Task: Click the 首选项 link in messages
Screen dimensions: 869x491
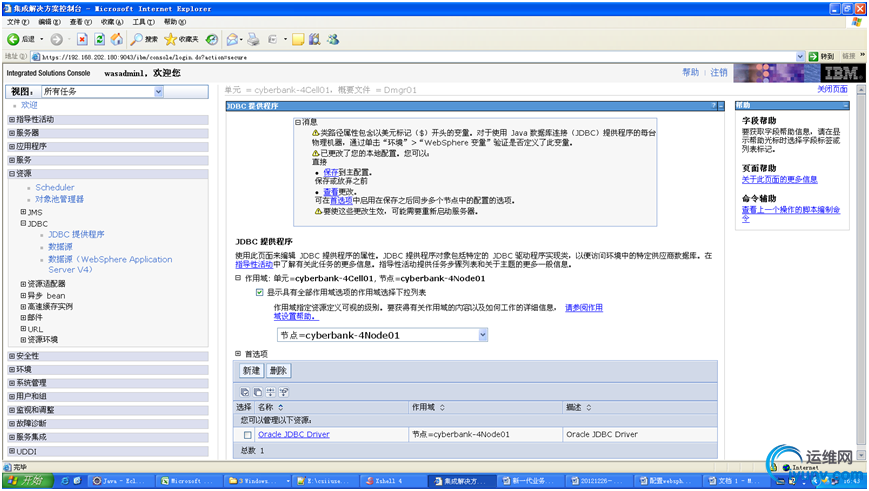Action: [x=341, y=201]
